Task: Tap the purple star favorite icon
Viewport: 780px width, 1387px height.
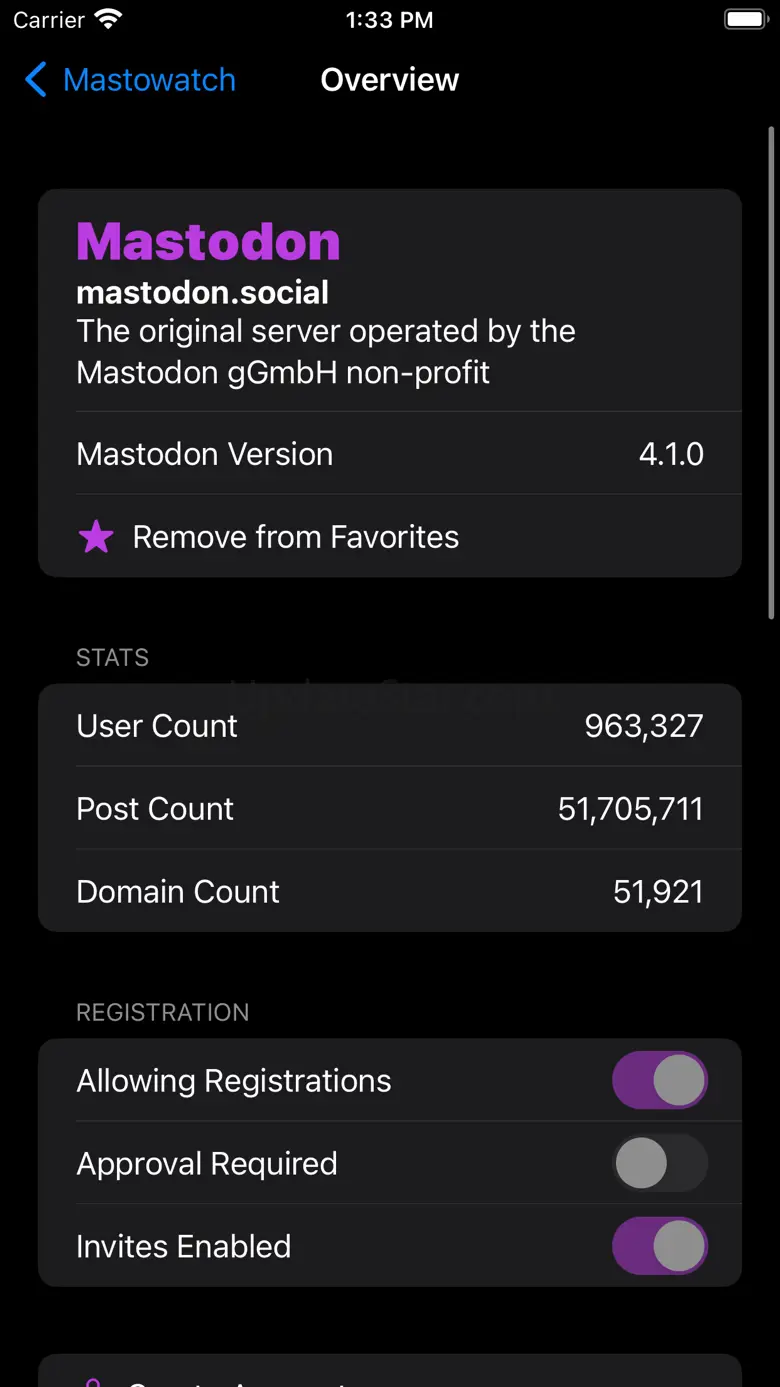Action: coord(96,537)
